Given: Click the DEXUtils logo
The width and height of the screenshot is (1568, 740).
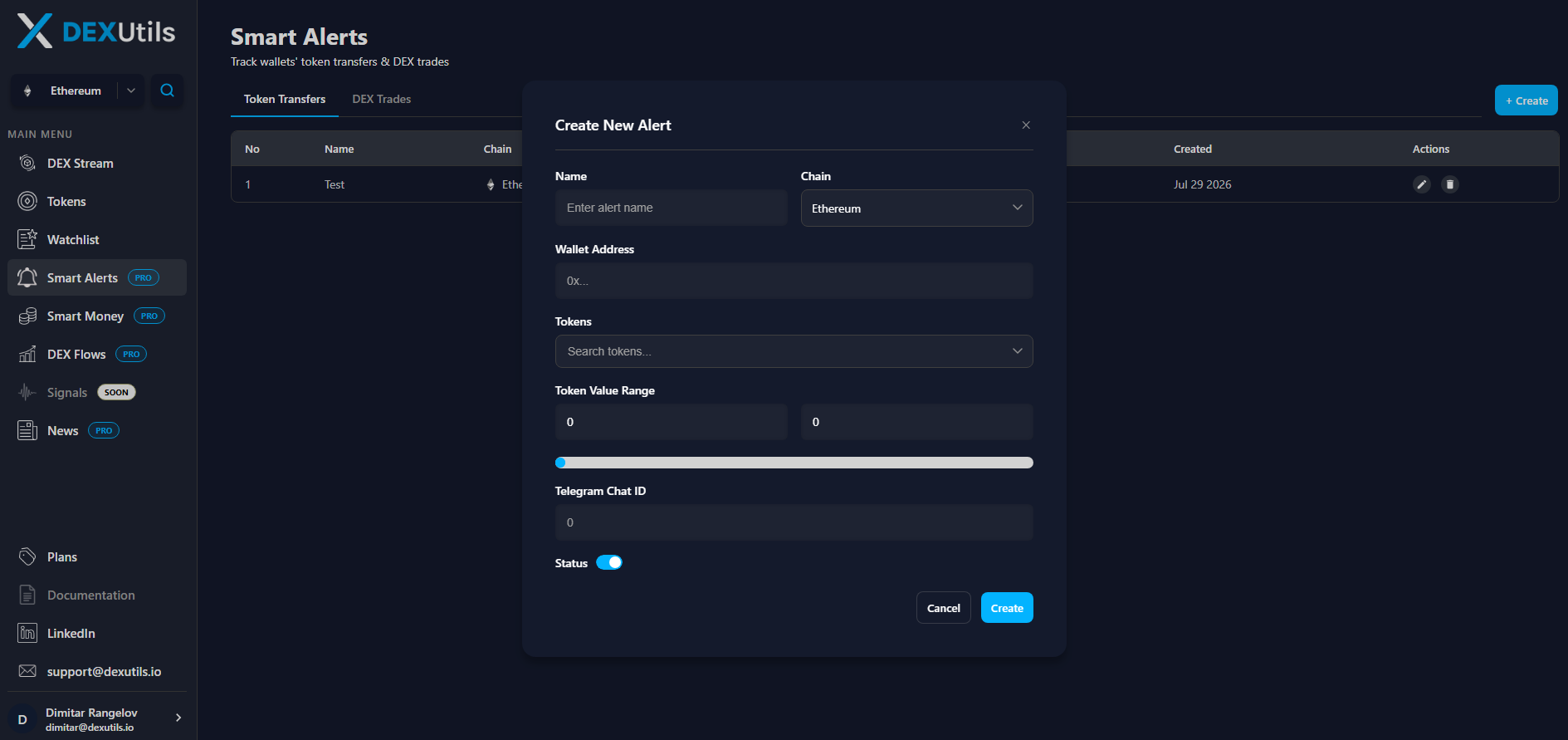Looking at the screenshot, I should tap(96, 32).
